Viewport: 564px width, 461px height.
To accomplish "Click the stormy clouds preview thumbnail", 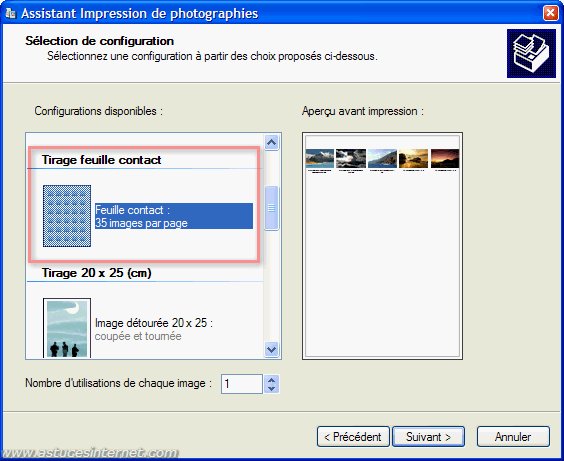I will click(351, 159).
